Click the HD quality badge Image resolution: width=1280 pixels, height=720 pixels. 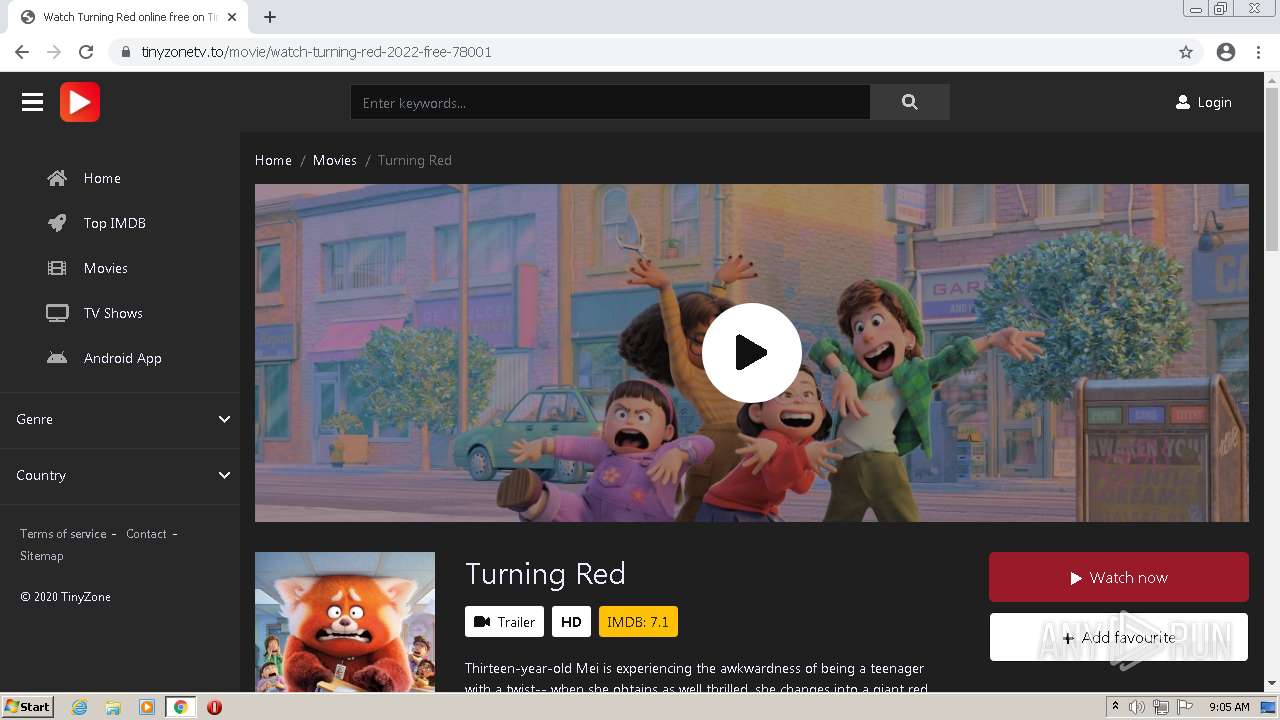tap(571, 622)
